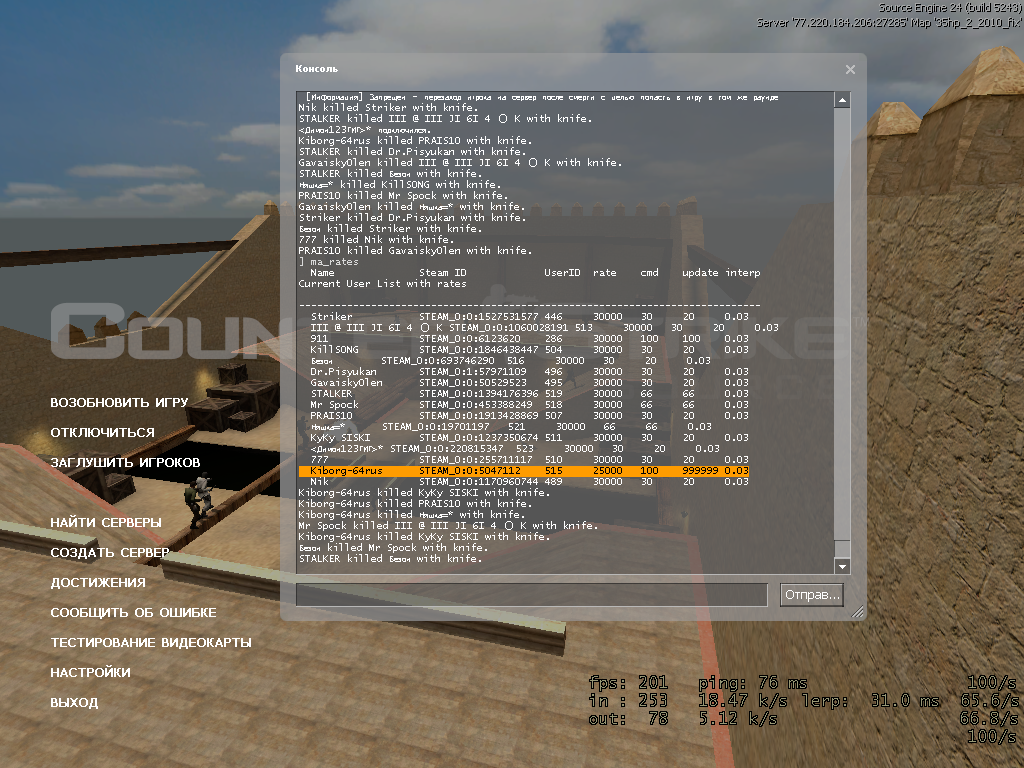The image size is (1024, 768).
Task: Focus the console command input field
Action: click(x=532, y=595)
